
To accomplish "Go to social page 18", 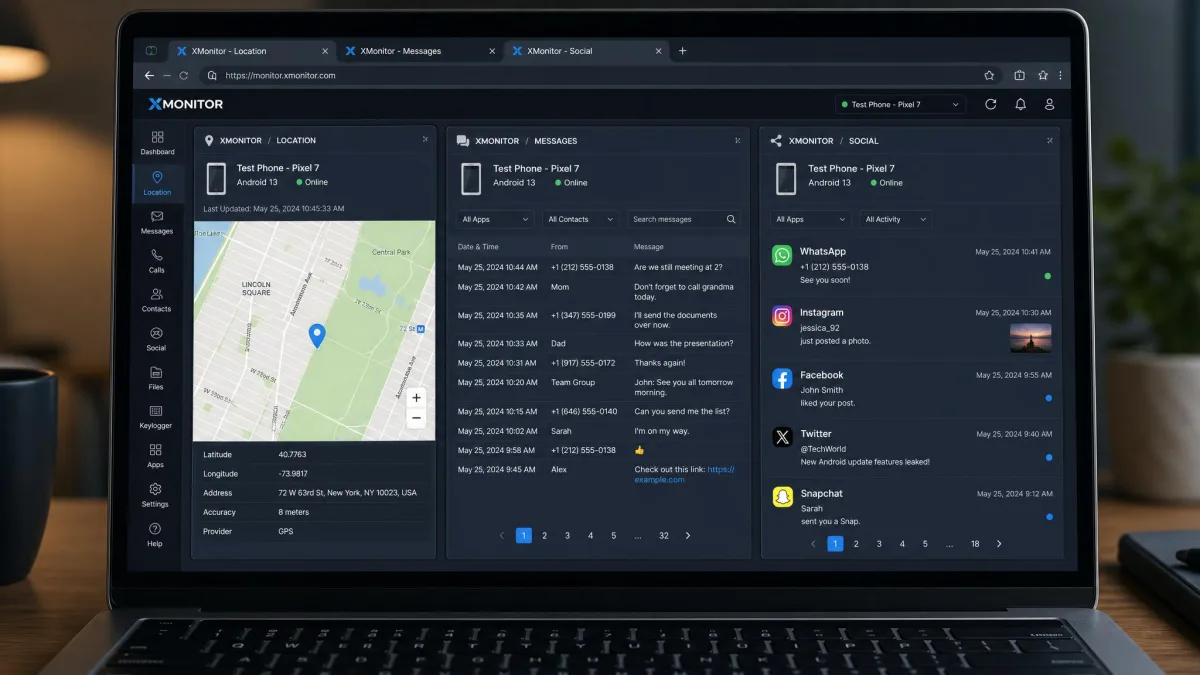I will click(975, 544).
